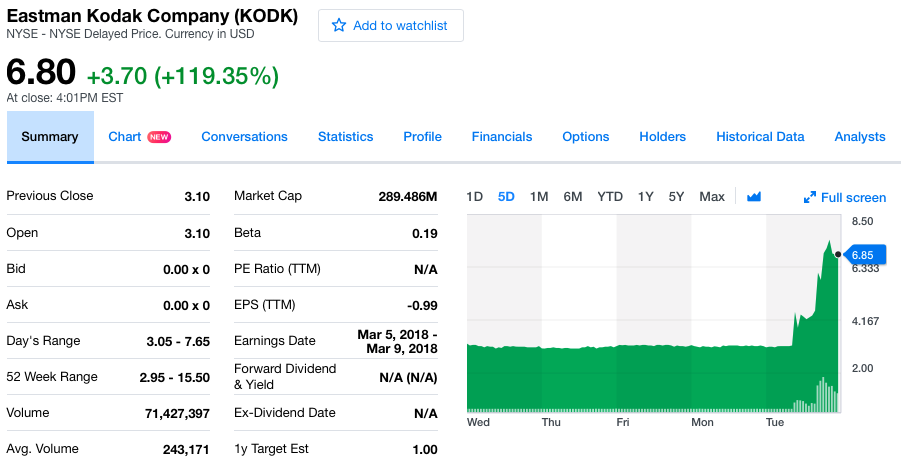Click the Volume value 71,427,397

pos(178,414)
